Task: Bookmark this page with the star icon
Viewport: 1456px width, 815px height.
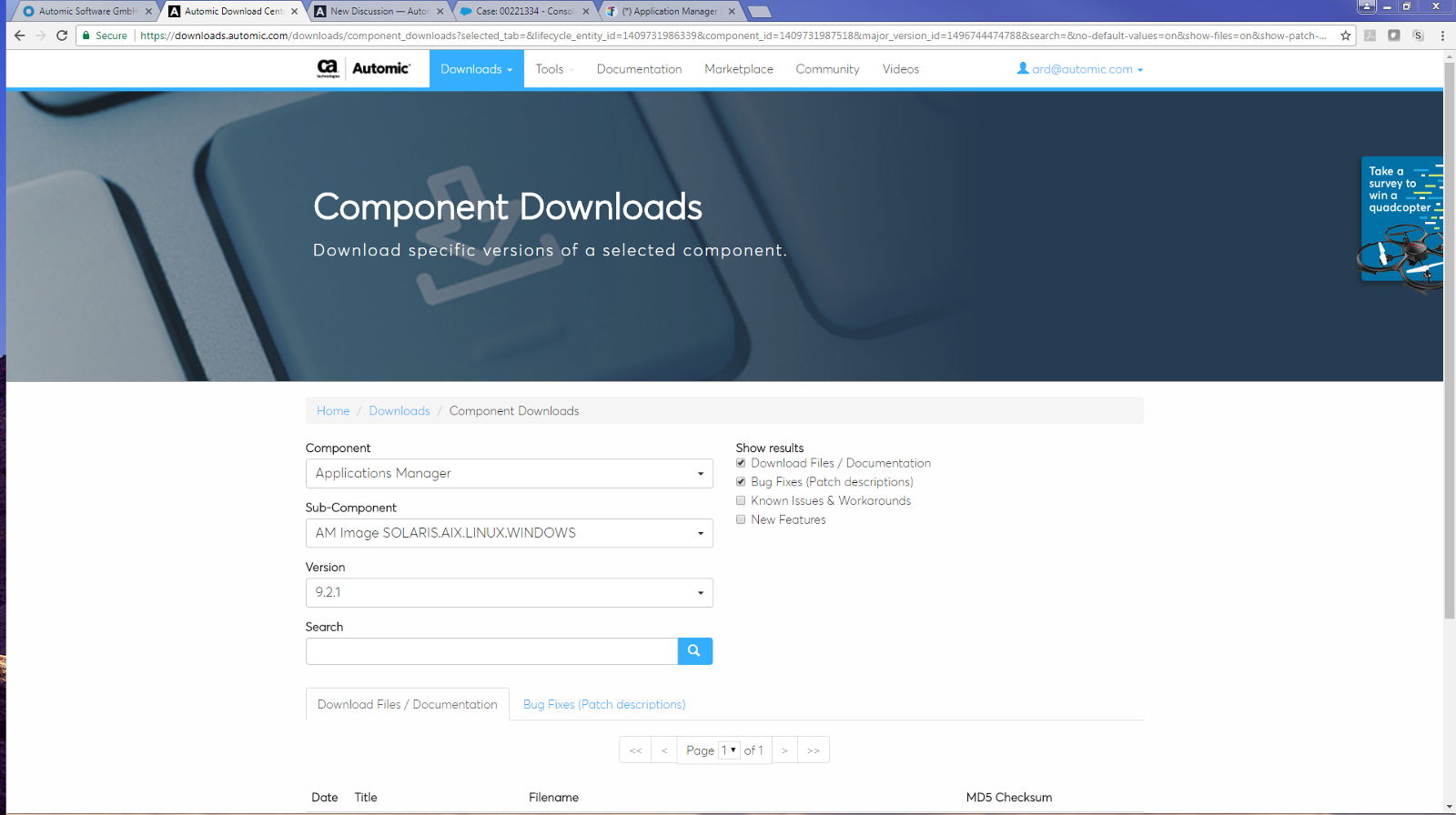Action: pyautogui.click(x=1346, y=35)
